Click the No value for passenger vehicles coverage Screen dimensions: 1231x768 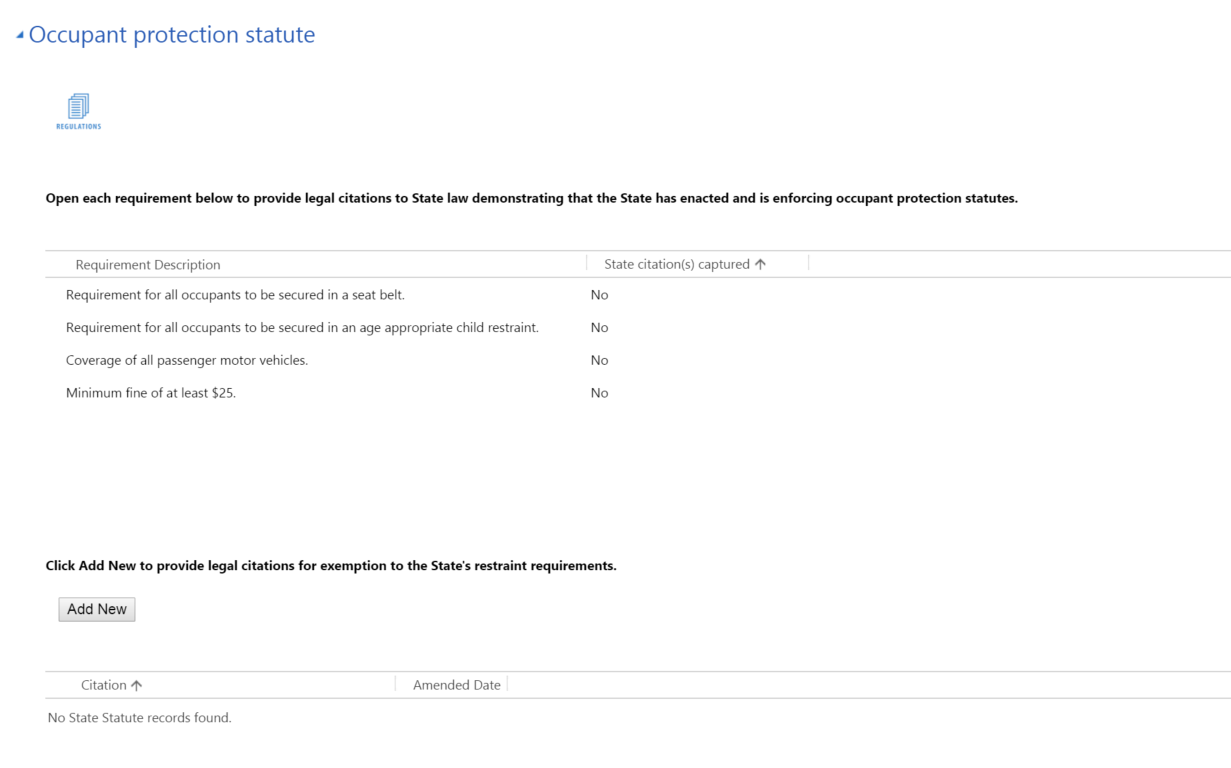pyautogui.click(x=599, y=360)
